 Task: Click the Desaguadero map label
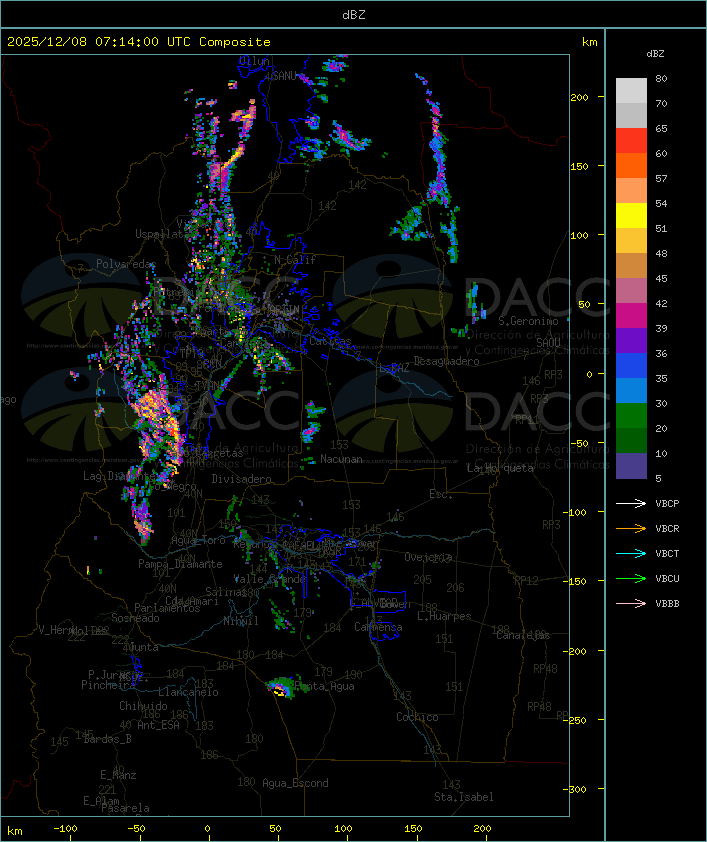click(x=446, y=361)
